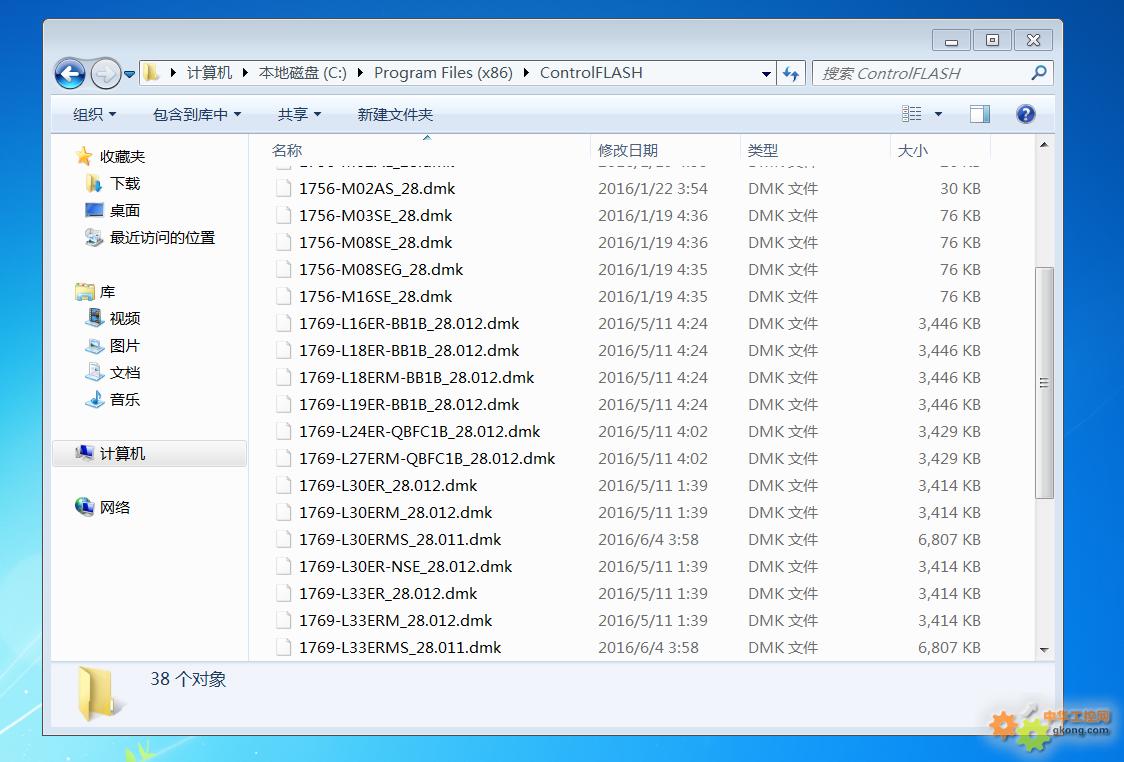
Task: Select file 1769-L18ERM-BB1B_28.012.dmk
Action: (x=416, y=378)
